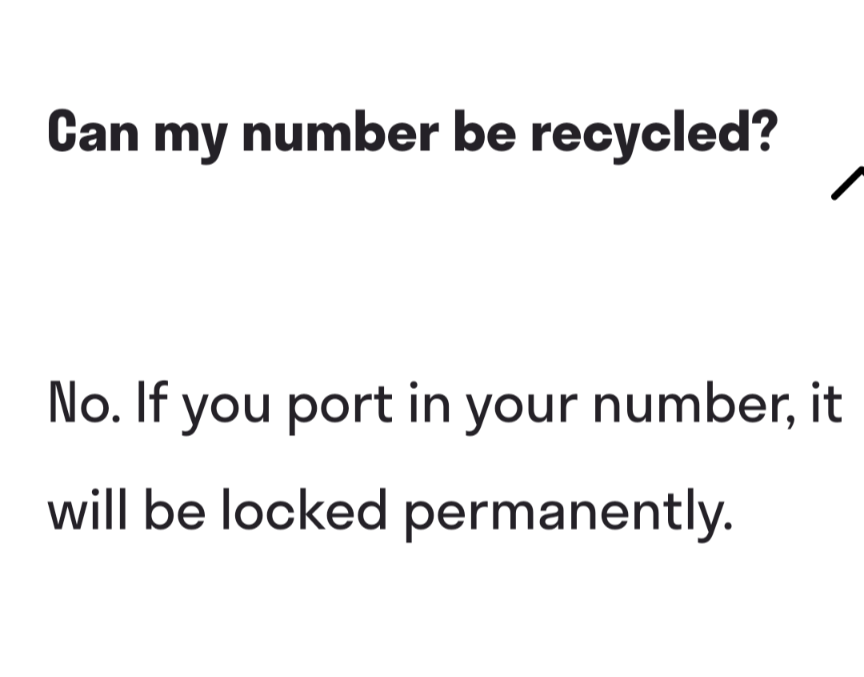Click the word "Can" in the heading
The height and width of the screenshot is (677, 864).
click(92, 134)
